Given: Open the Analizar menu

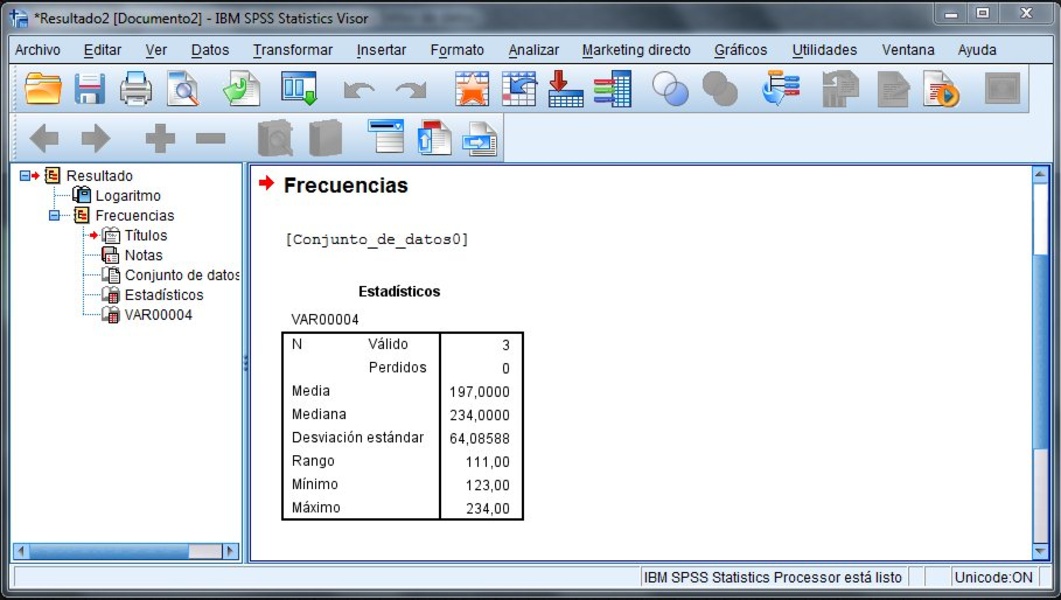Looking at the screenshot, I should 533,50.
